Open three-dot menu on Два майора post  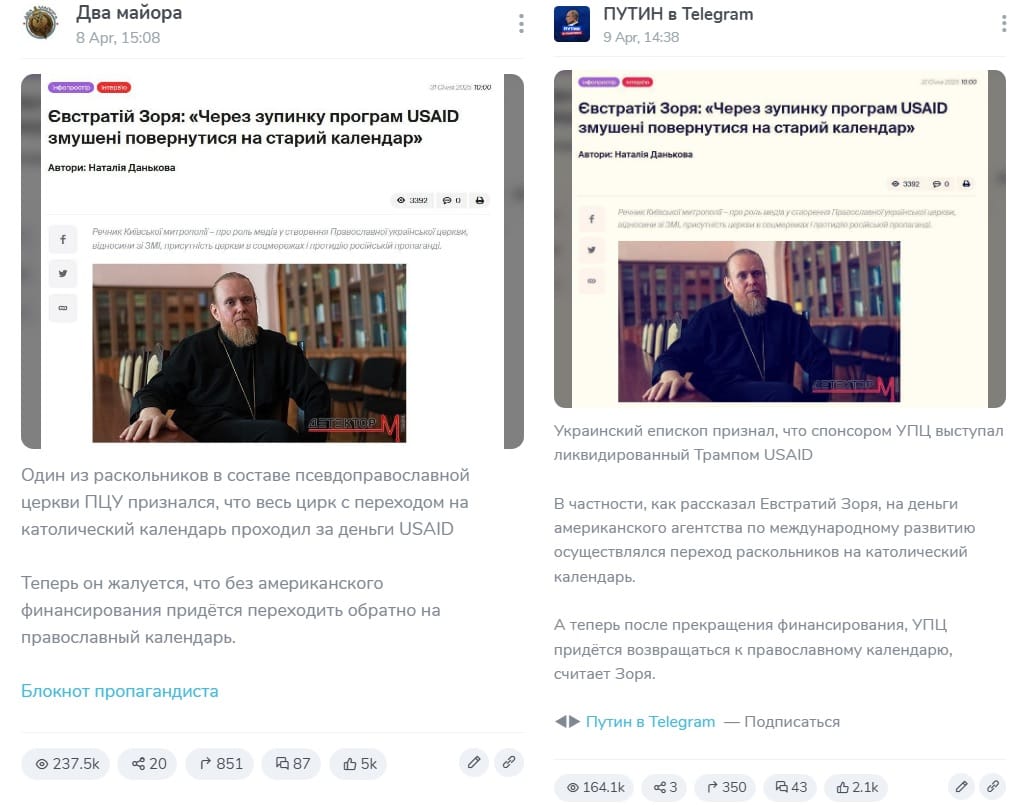[x=521, y=24]
